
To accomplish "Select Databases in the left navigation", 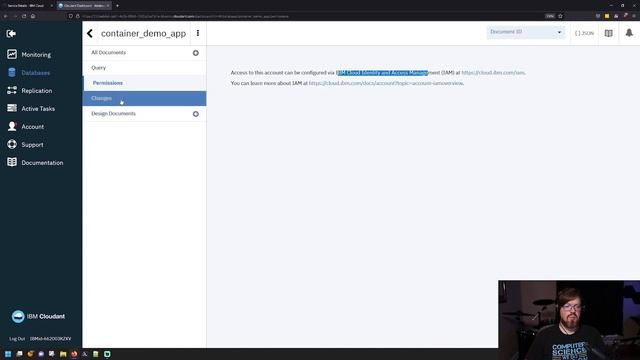I will [x=36, y=73].
